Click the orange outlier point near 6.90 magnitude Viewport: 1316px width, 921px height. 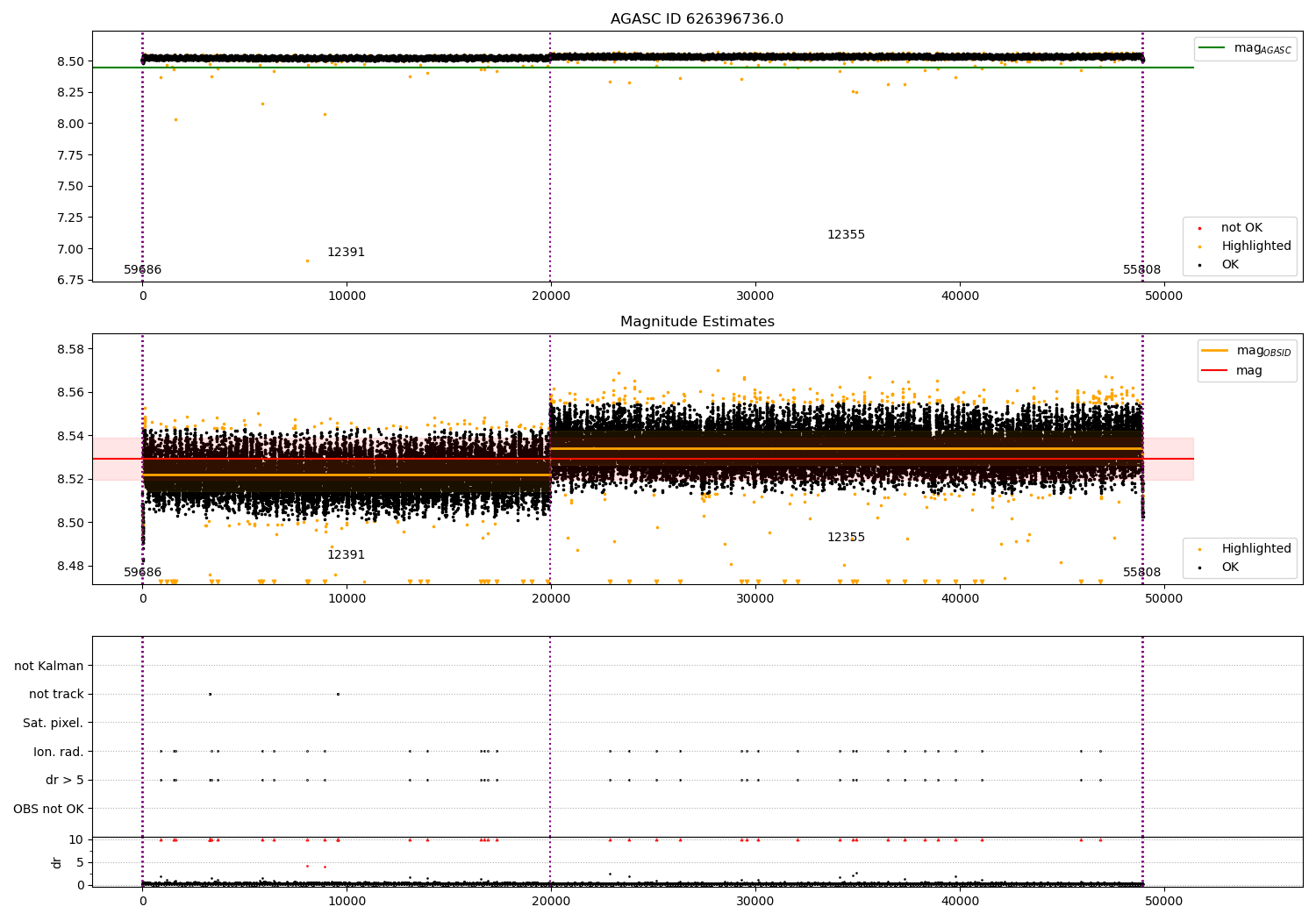(x=307, y=261)
